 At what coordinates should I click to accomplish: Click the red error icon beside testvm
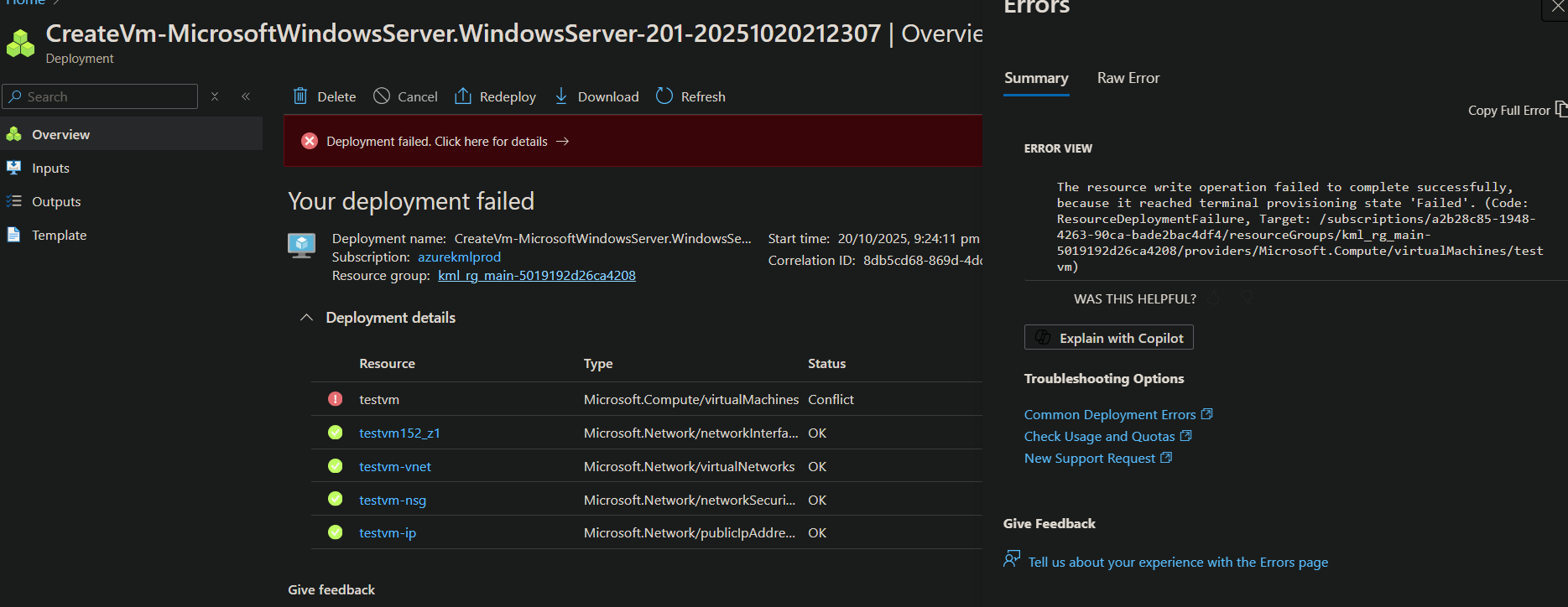pyautogui.click(x=336, y=399)
